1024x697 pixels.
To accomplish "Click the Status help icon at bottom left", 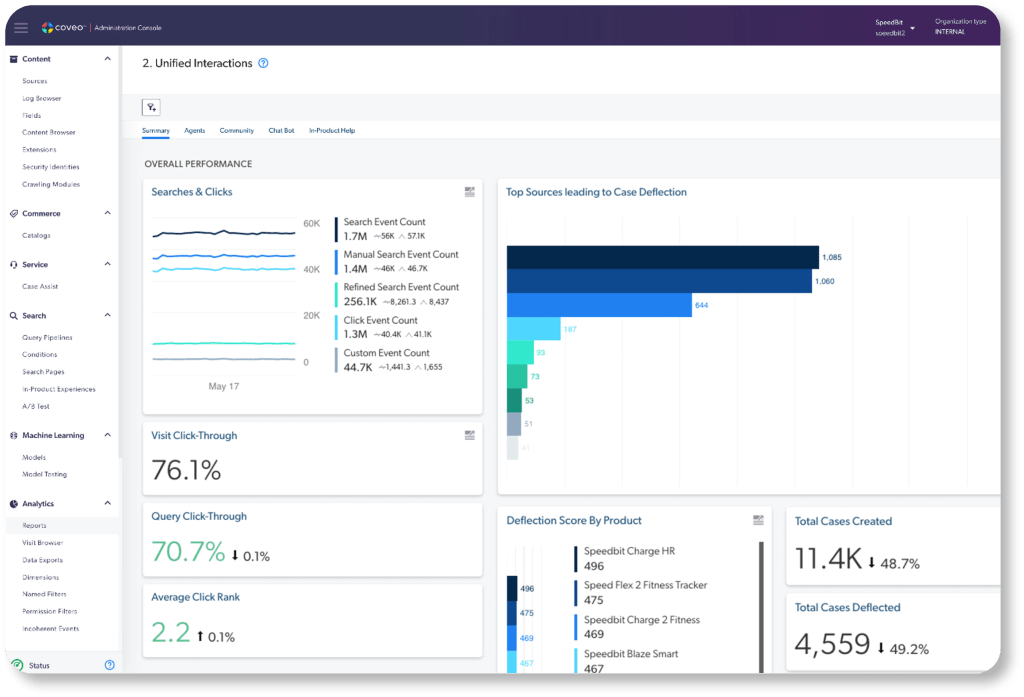I will click(x=109, y=665).
